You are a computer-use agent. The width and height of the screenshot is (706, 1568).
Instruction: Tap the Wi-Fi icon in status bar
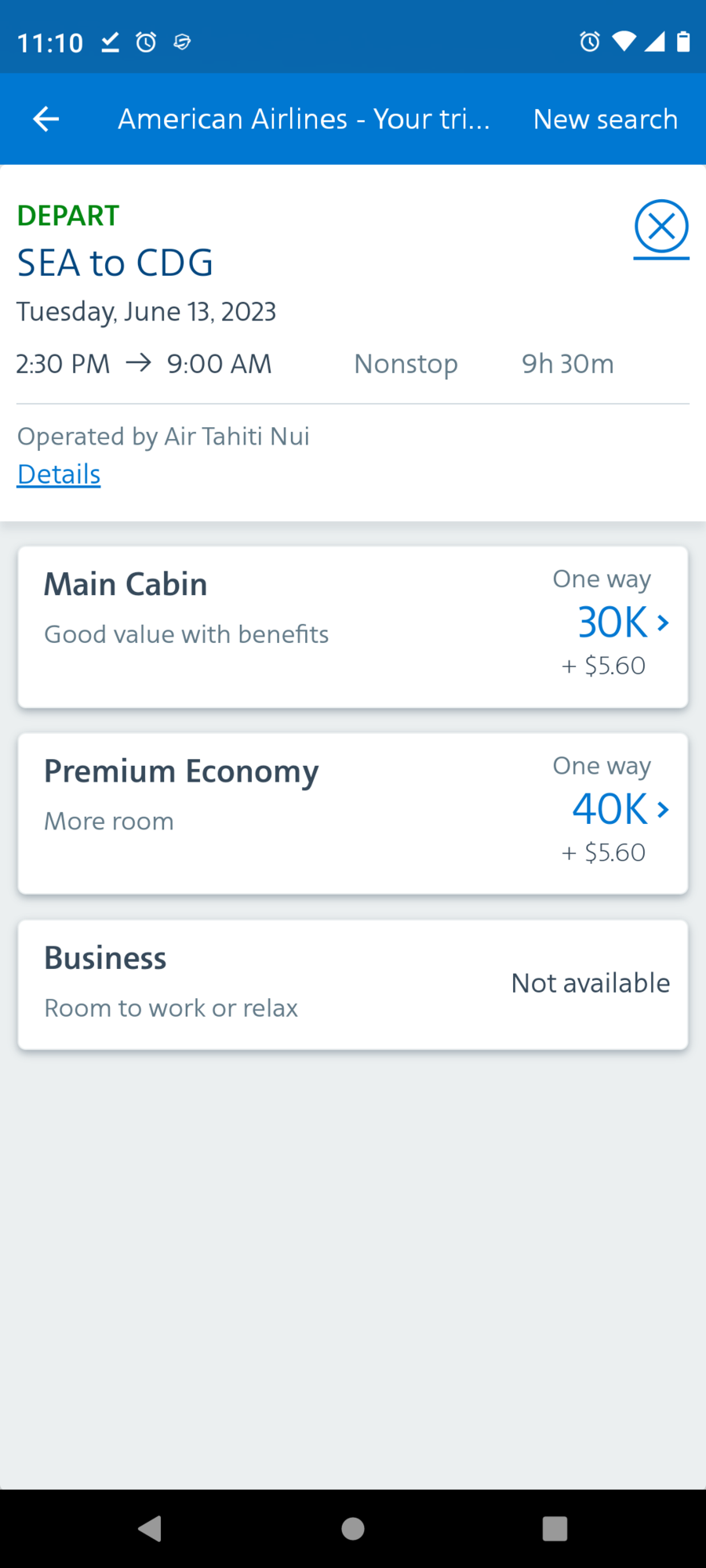tap(624, 42)
